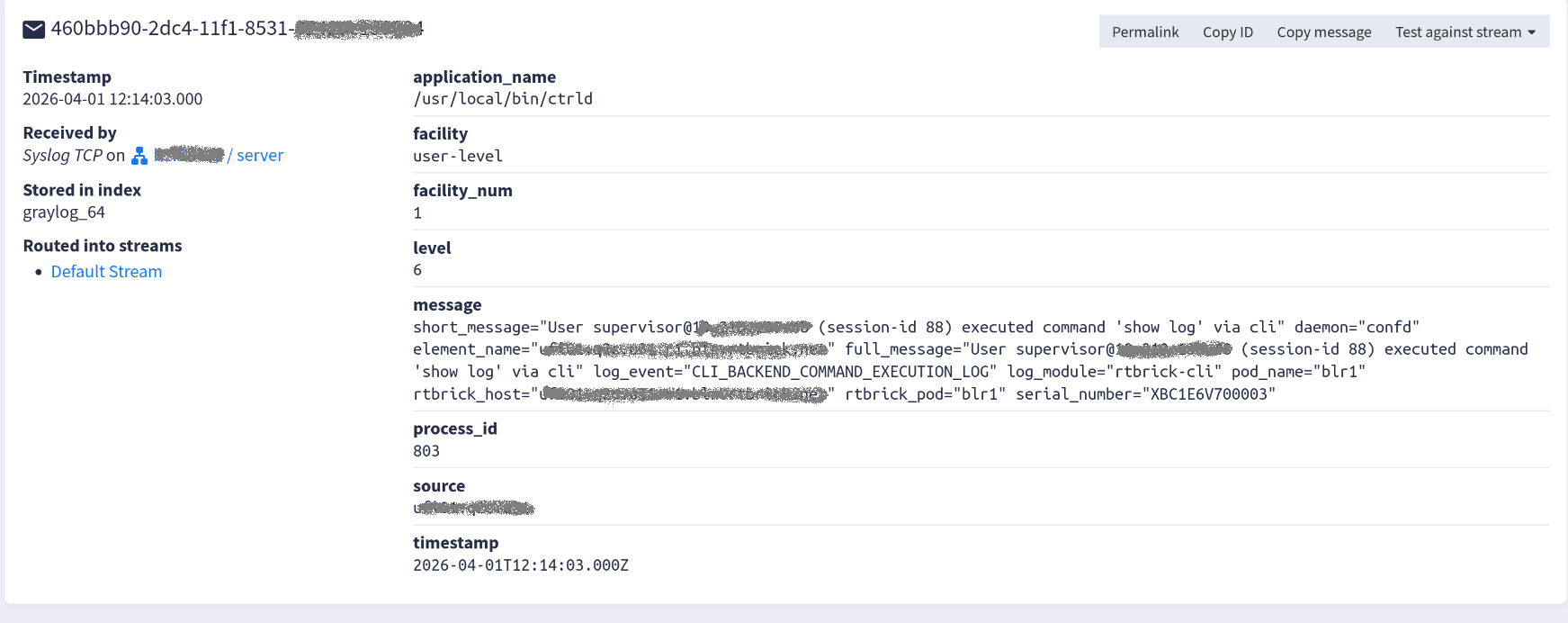1568x623 pixels.
Task: Select the Syslog TCP input text
Action: [x=61, y=155]
